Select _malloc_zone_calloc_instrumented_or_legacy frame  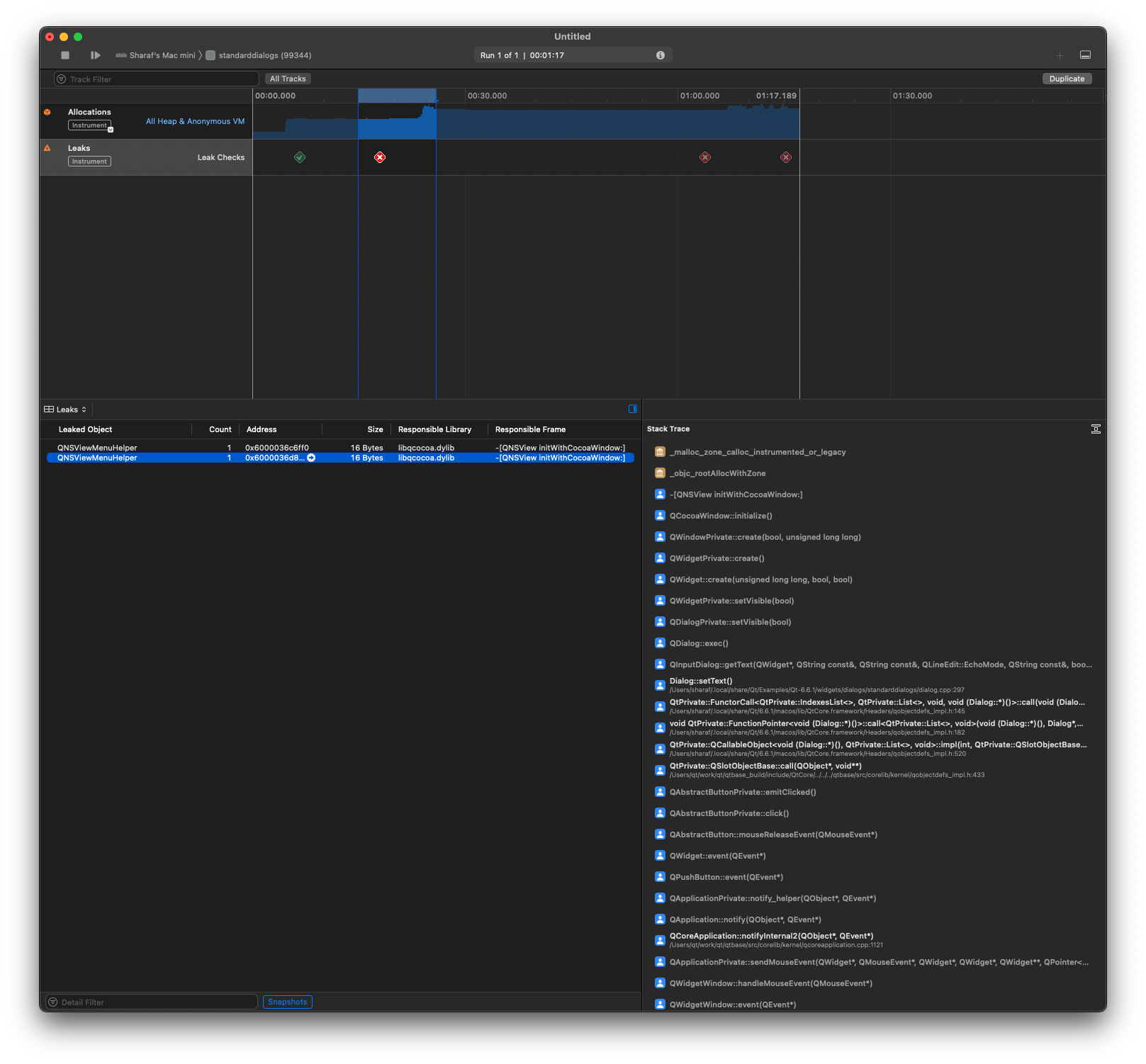(x=758, y=452)
